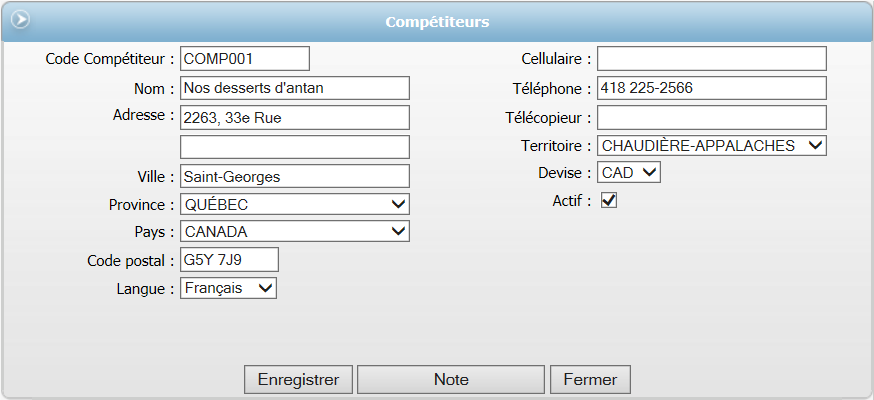Screen dimensions: 874x400
Task: Close the form with the Fermer button
Action: click(x=590, y=380)
